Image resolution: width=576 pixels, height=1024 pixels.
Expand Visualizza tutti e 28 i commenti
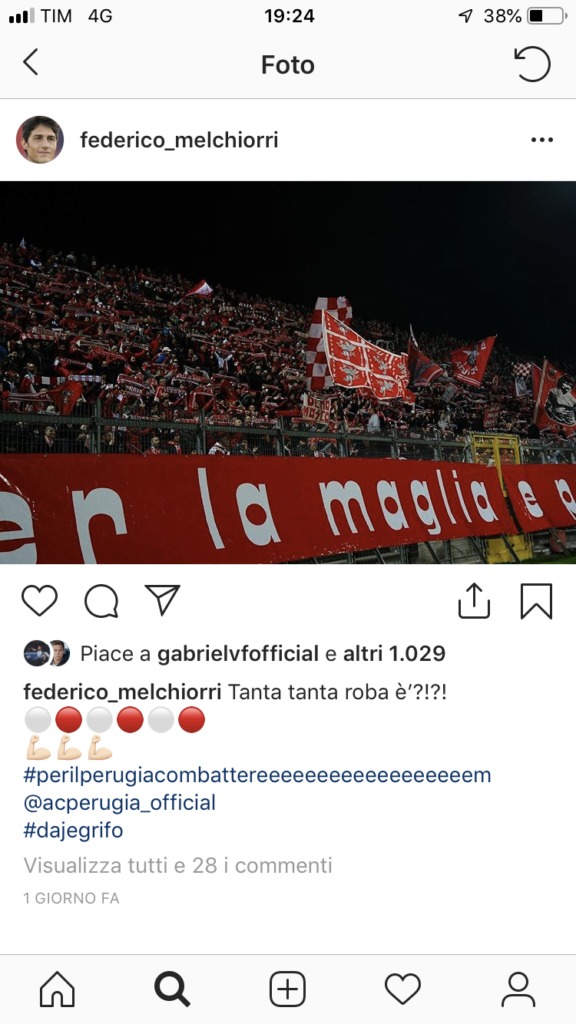click(x=178, y=866)
